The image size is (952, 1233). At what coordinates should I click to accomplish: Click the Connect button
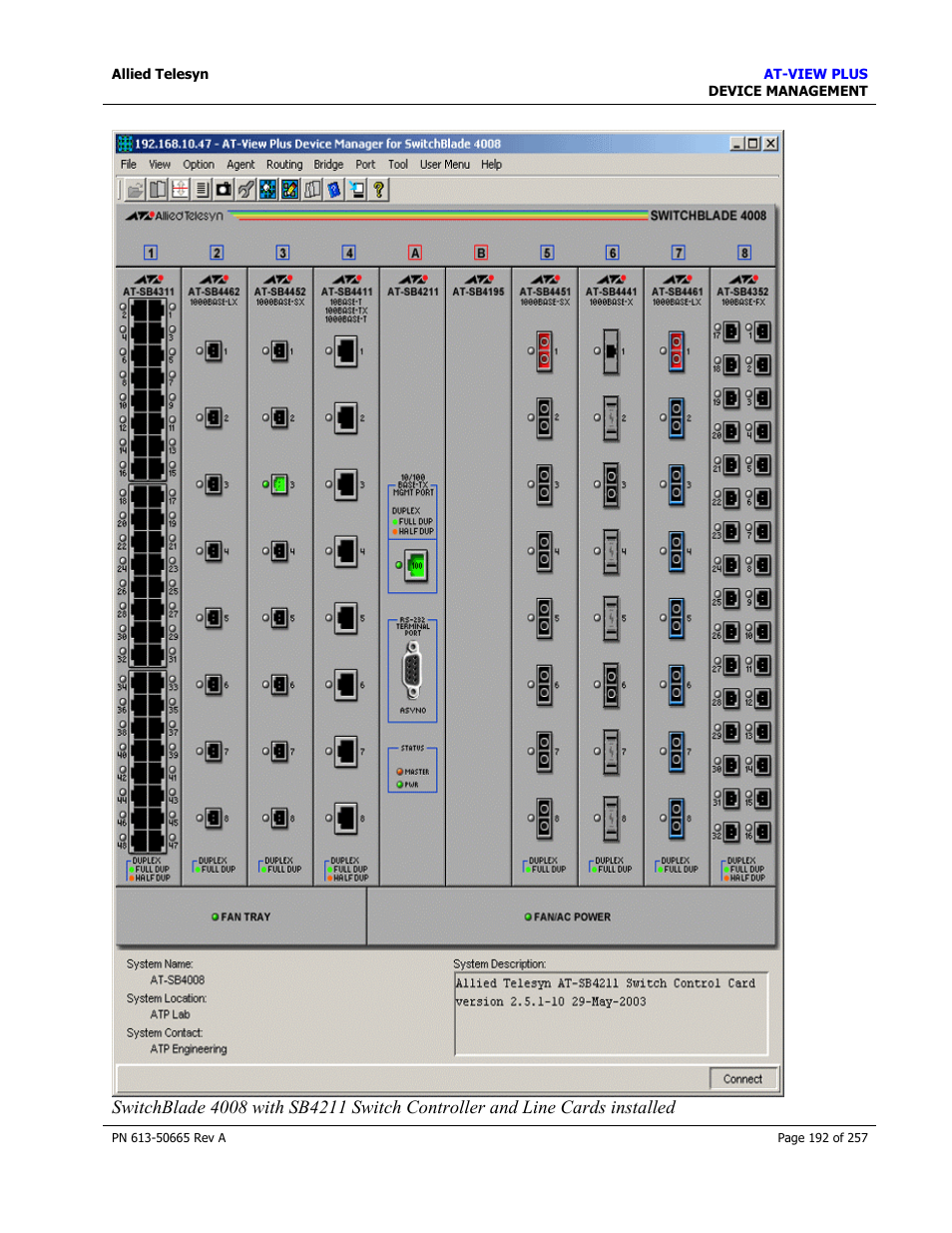pyautogui.click(x=742, y=1079)
